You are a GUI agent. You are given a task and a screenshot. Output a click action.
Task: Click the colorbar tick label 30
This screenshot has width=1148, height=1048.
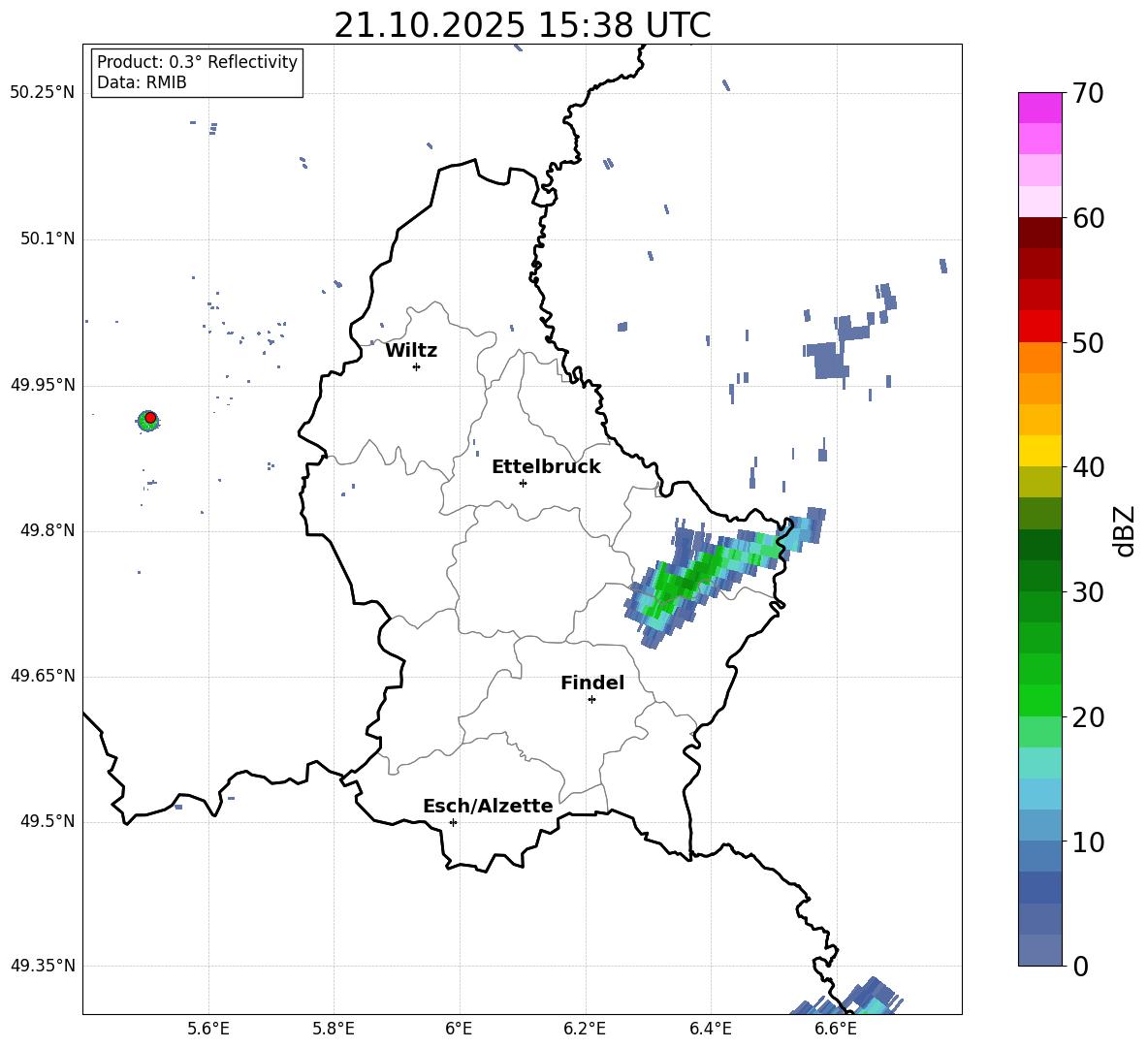click(1088, 592)
